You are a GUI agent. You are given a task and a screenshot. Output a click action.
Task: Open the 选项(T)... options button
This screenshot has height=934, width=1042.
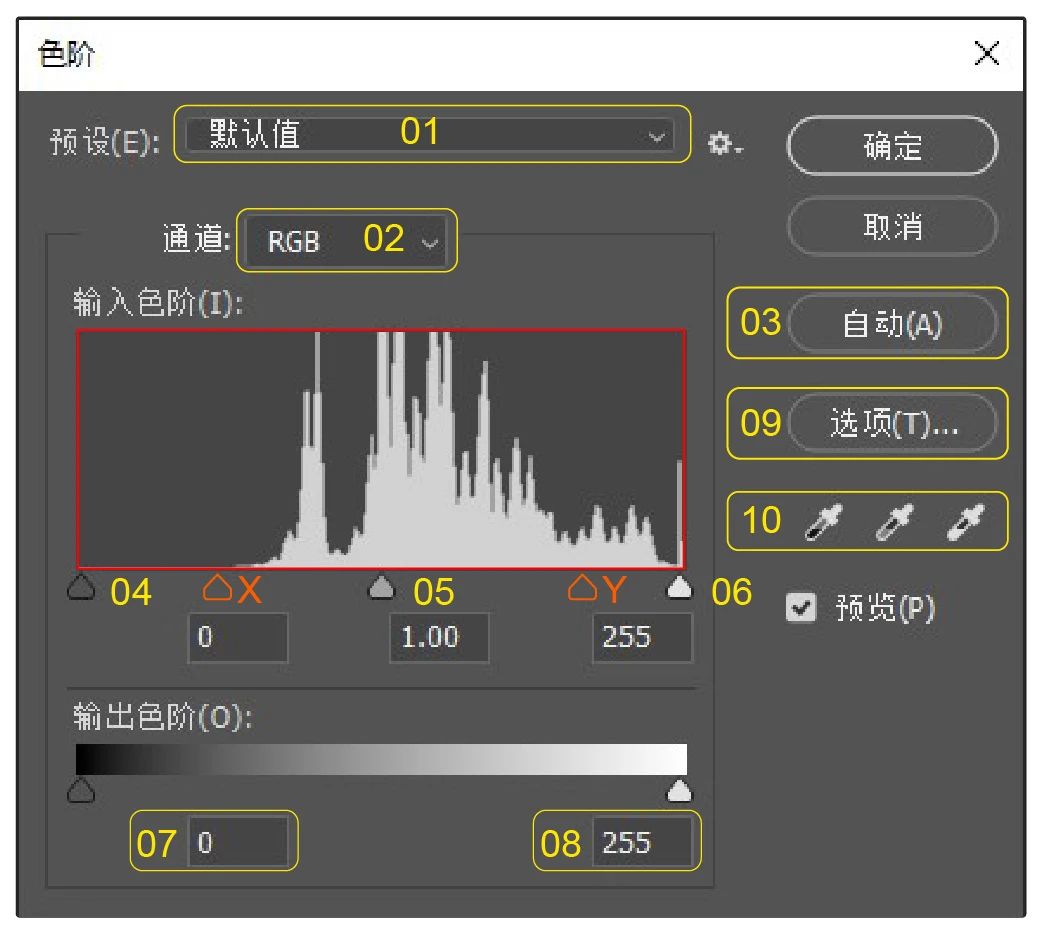click(x=892, y=423)
